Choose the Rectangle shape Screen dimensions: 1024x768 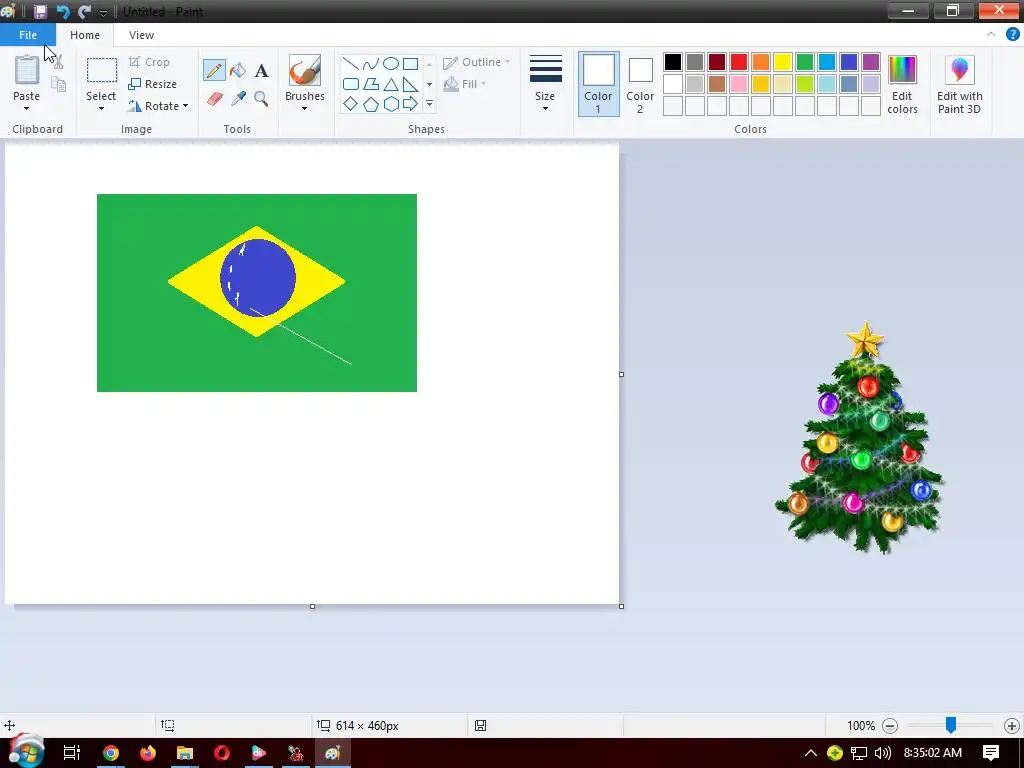[411, 64]
